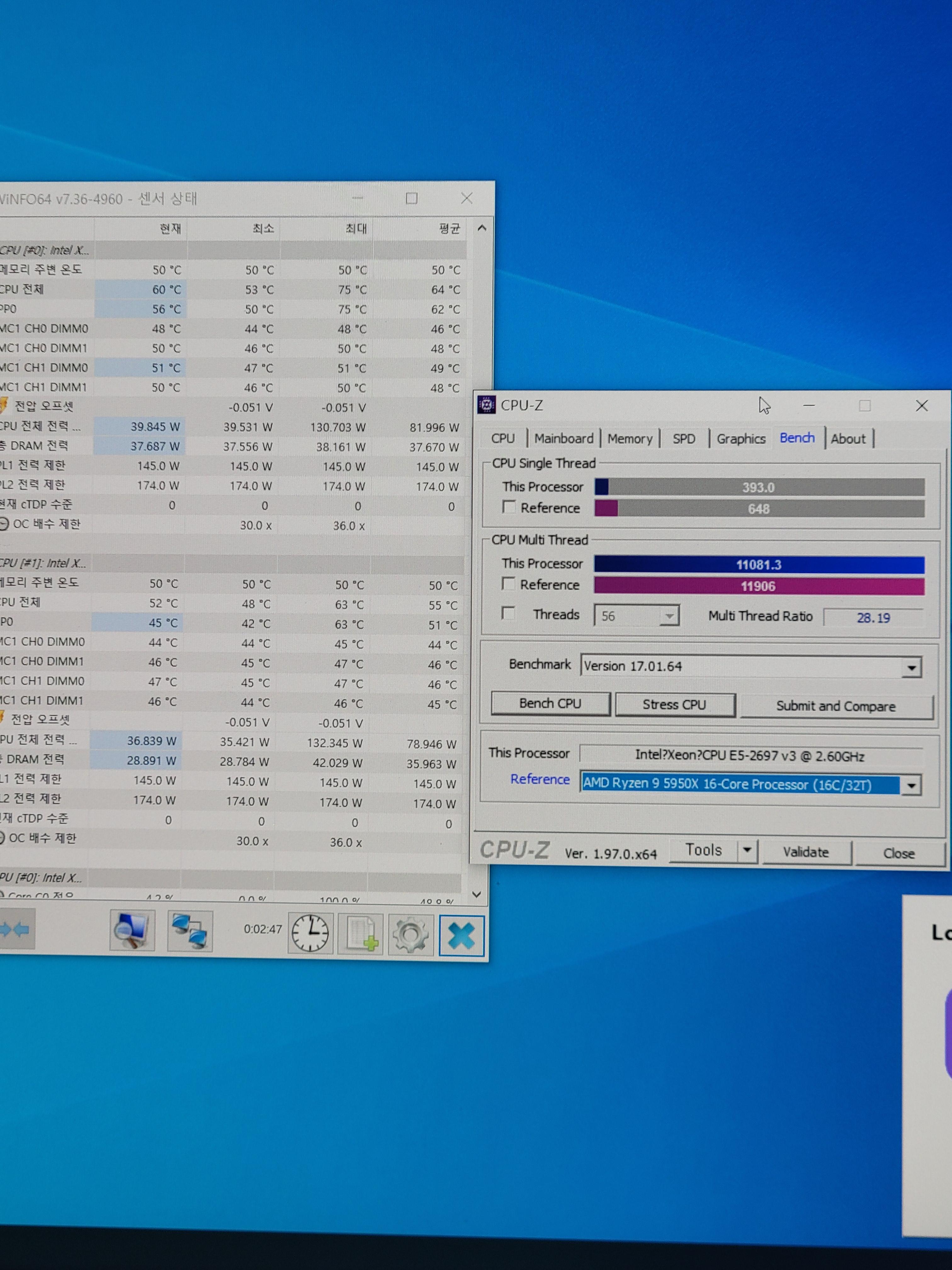The height and width of the screenshot is (1270, 952).
Task: Click HWiNFO scrollbar down arrow
Action: [476, 895]
